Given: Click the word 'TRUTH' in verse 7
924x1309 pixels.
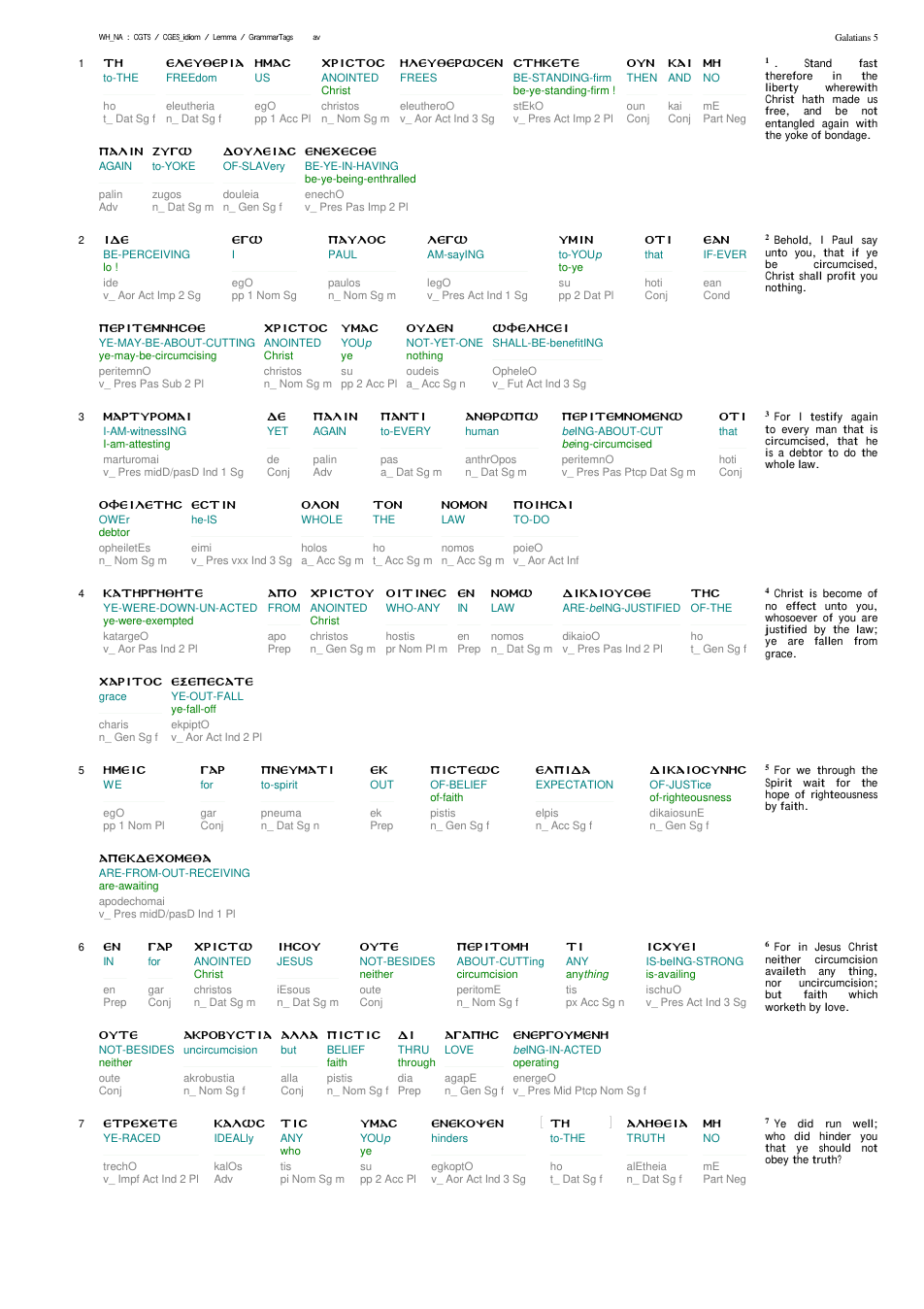Looking at the screenshot, I should pos(645,1139).
